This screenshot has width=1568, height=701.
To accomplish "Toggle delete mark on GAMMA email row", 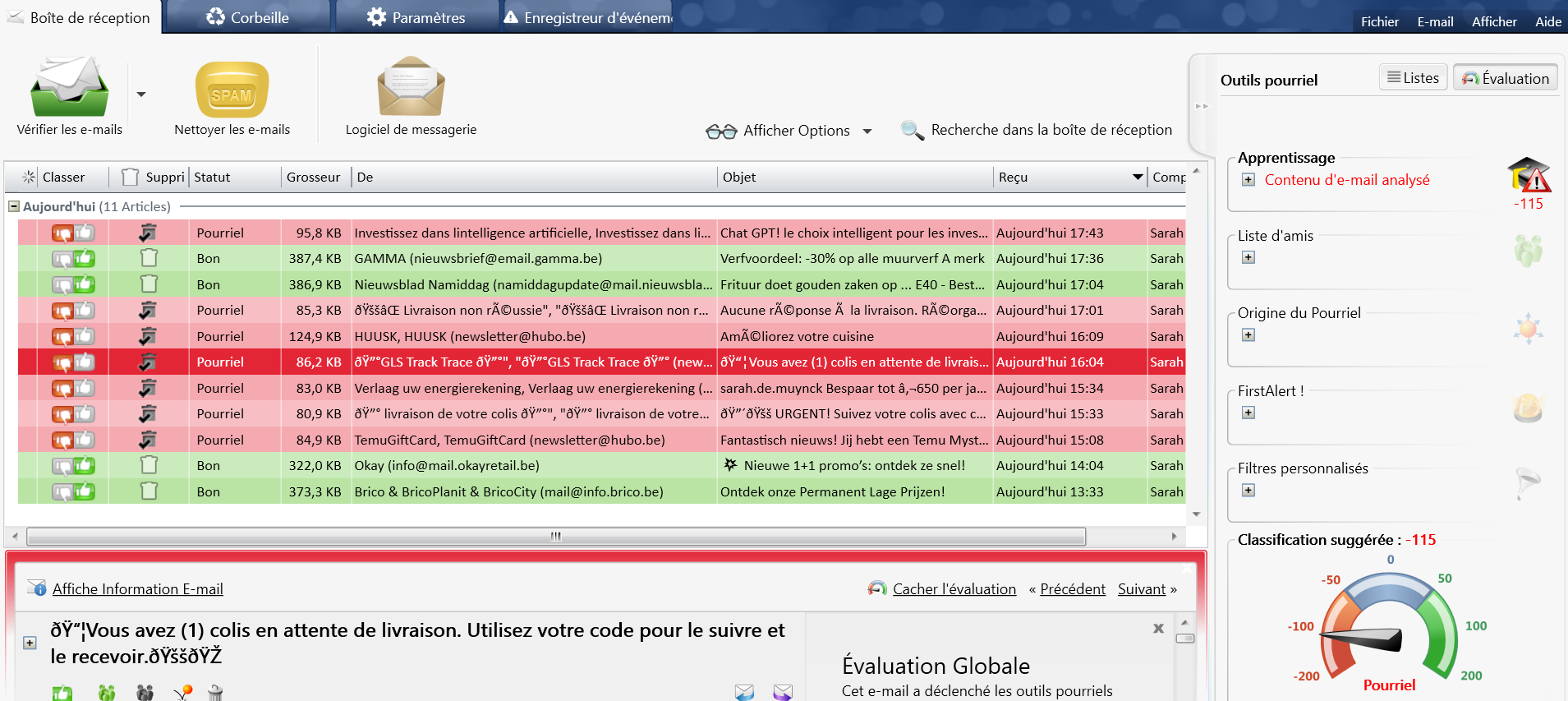I will point(149,258).
